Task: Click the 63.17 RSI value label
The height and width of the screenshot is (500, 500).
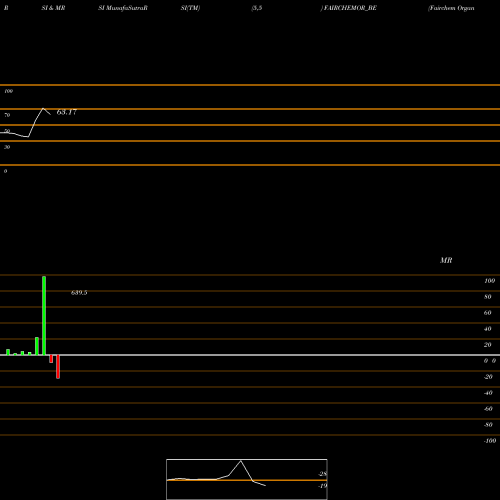Action: click(x=67, y=112)
